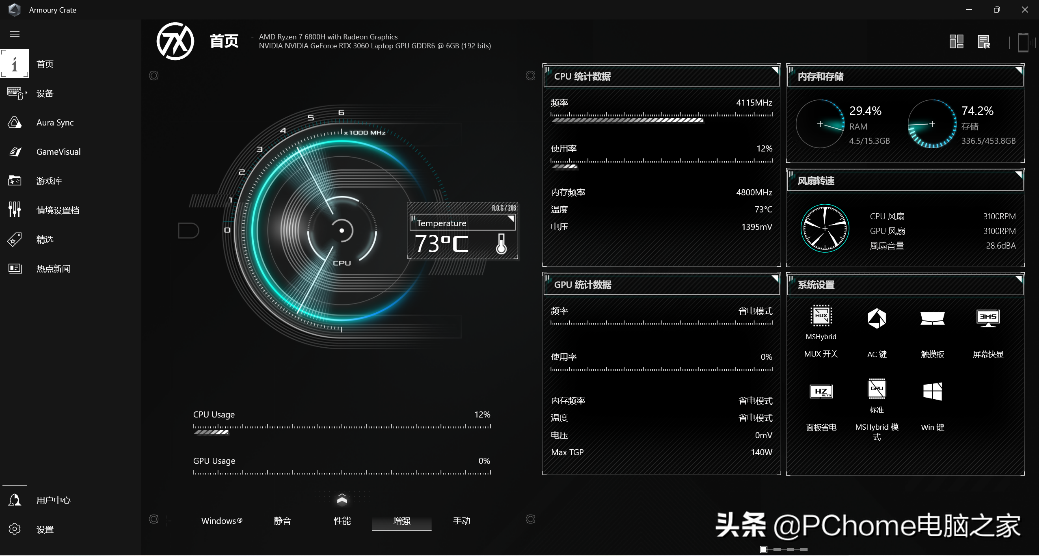This screenshot has width=1039, height=556.
Task: Open the hamburger navigation menu
Action: 15,34
